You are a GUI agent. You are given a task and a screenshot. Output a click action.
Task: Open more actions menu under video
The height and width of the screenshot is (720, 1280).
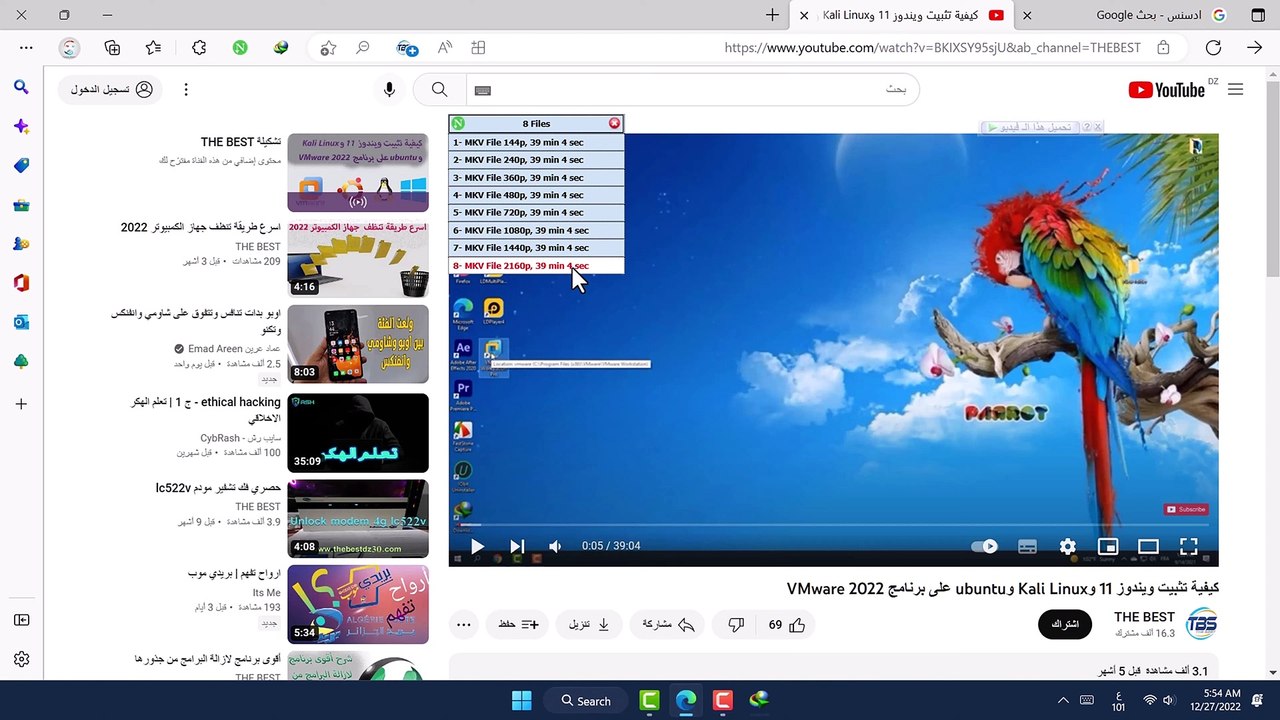(x=463, y=625)
